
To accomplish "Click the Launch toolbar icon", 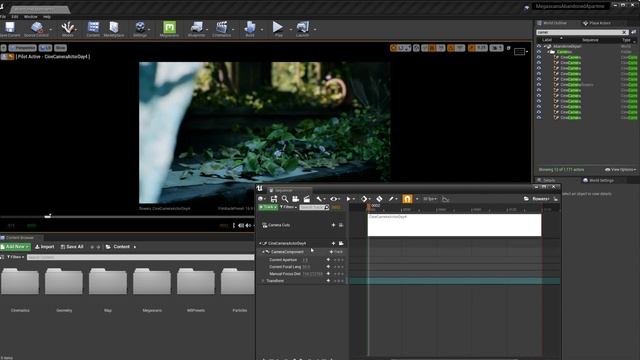I will (302, 28).
